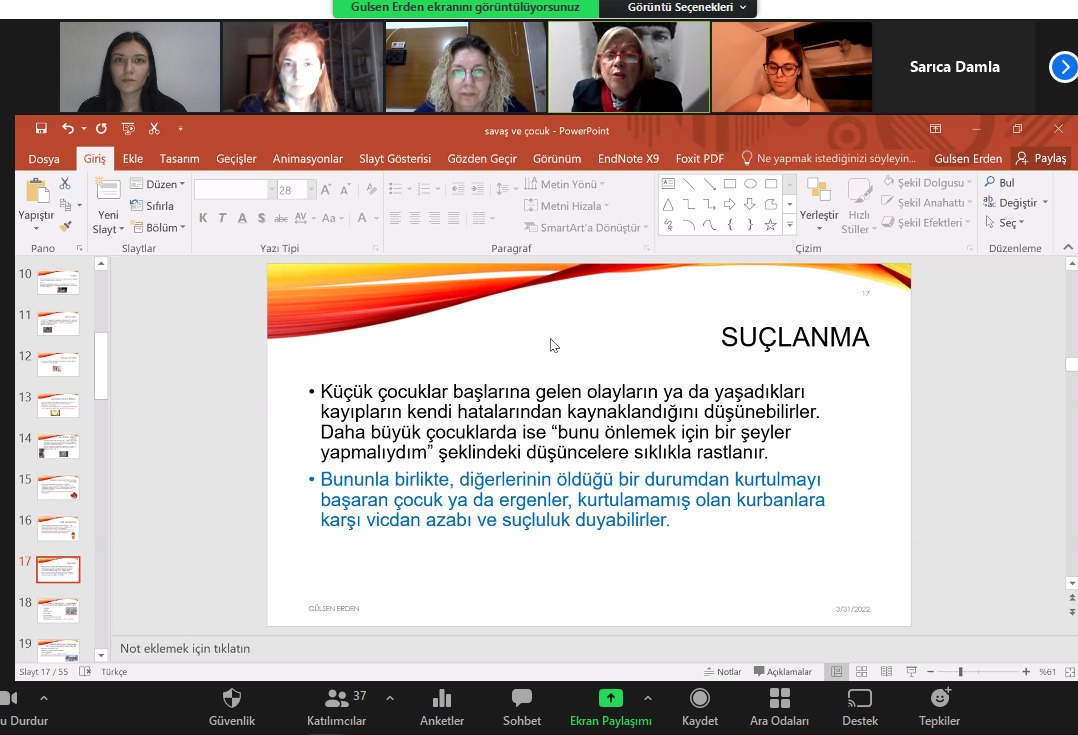Image resolution: width=1078 pixels, height=735 pixels.
Task: Toggle the Açıklamalar comments pane
Action: coord(782,672)
